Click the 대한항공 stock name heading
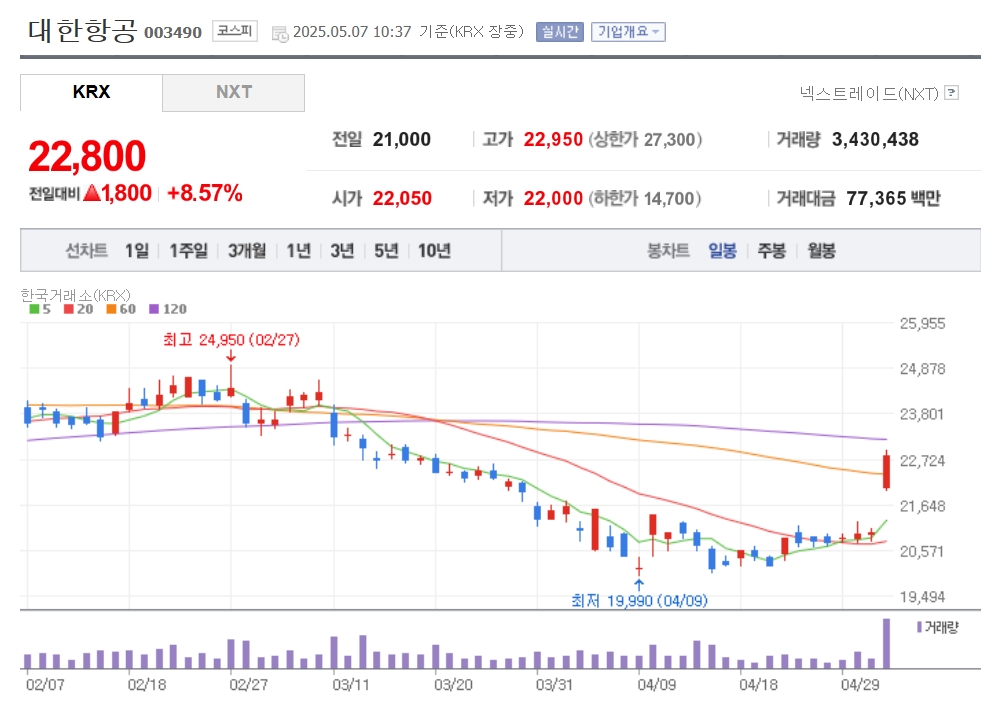Viewport: 981px width, 711px height. [82, 30]
